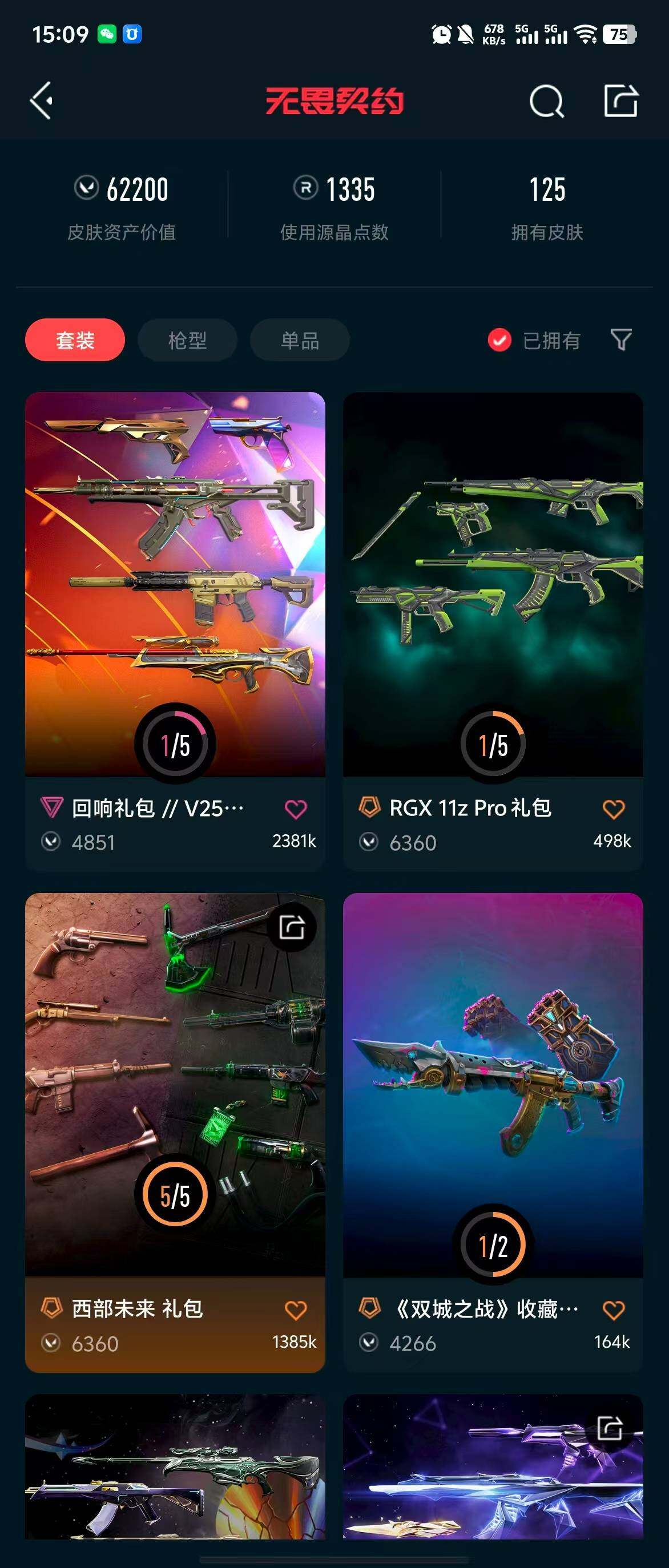This screenshot has height=1568, width=669.
Task: Open the 回响礼包 bundle image
Action: coord(175,584)
